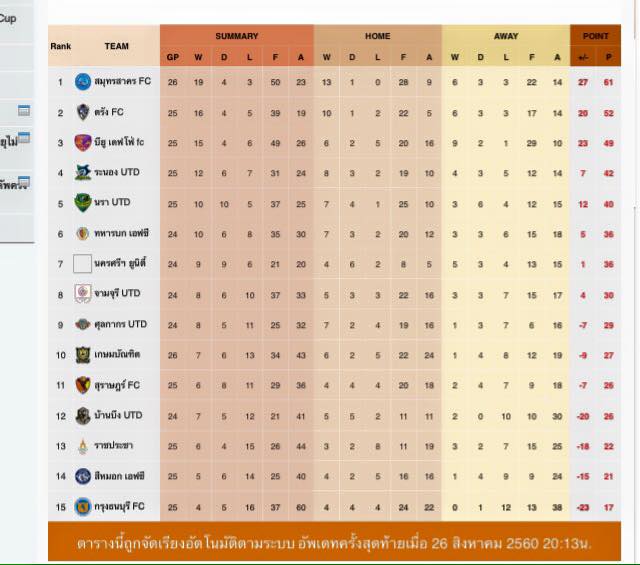
Task: Click the missing logo placeholder for นครศรีฯ ยูนิตี้
Action: tap(82, 263)
